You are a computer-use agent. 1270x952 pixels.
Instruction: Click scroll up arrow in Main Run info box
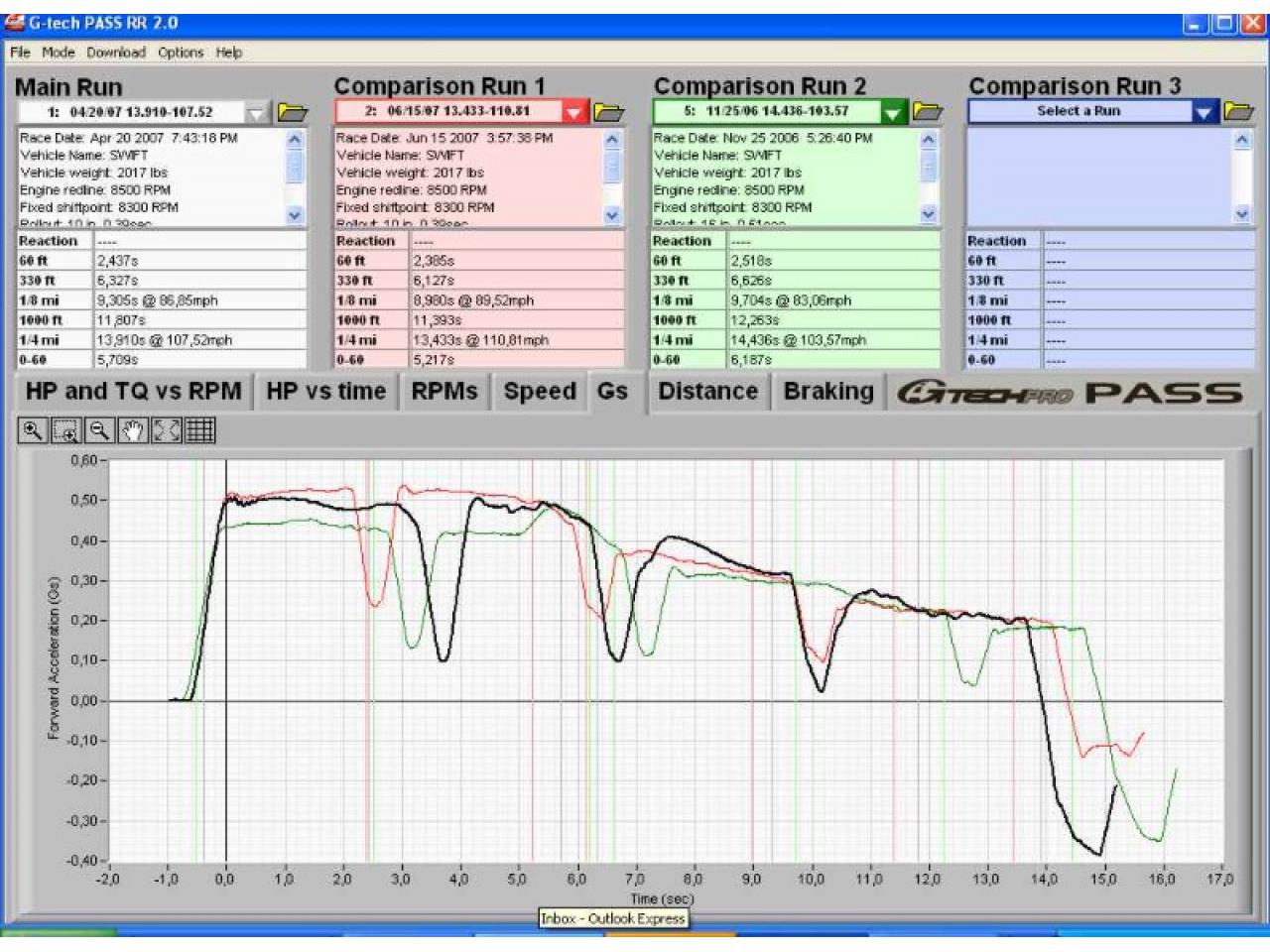[x=295, y=140]
